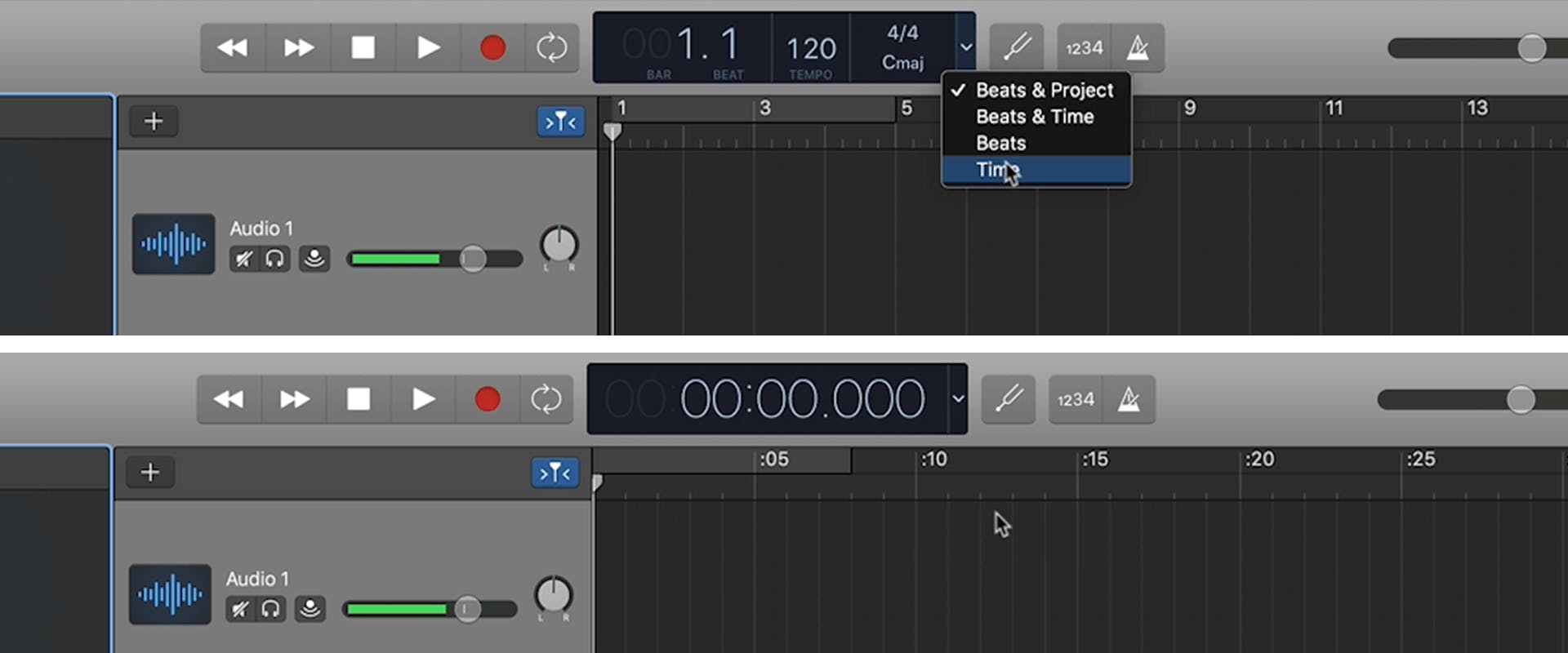This screenshot has height=653, width=1568.
Task: Click the 4/4 time signature
Action: pyautogui.click(x=902, y=33)
